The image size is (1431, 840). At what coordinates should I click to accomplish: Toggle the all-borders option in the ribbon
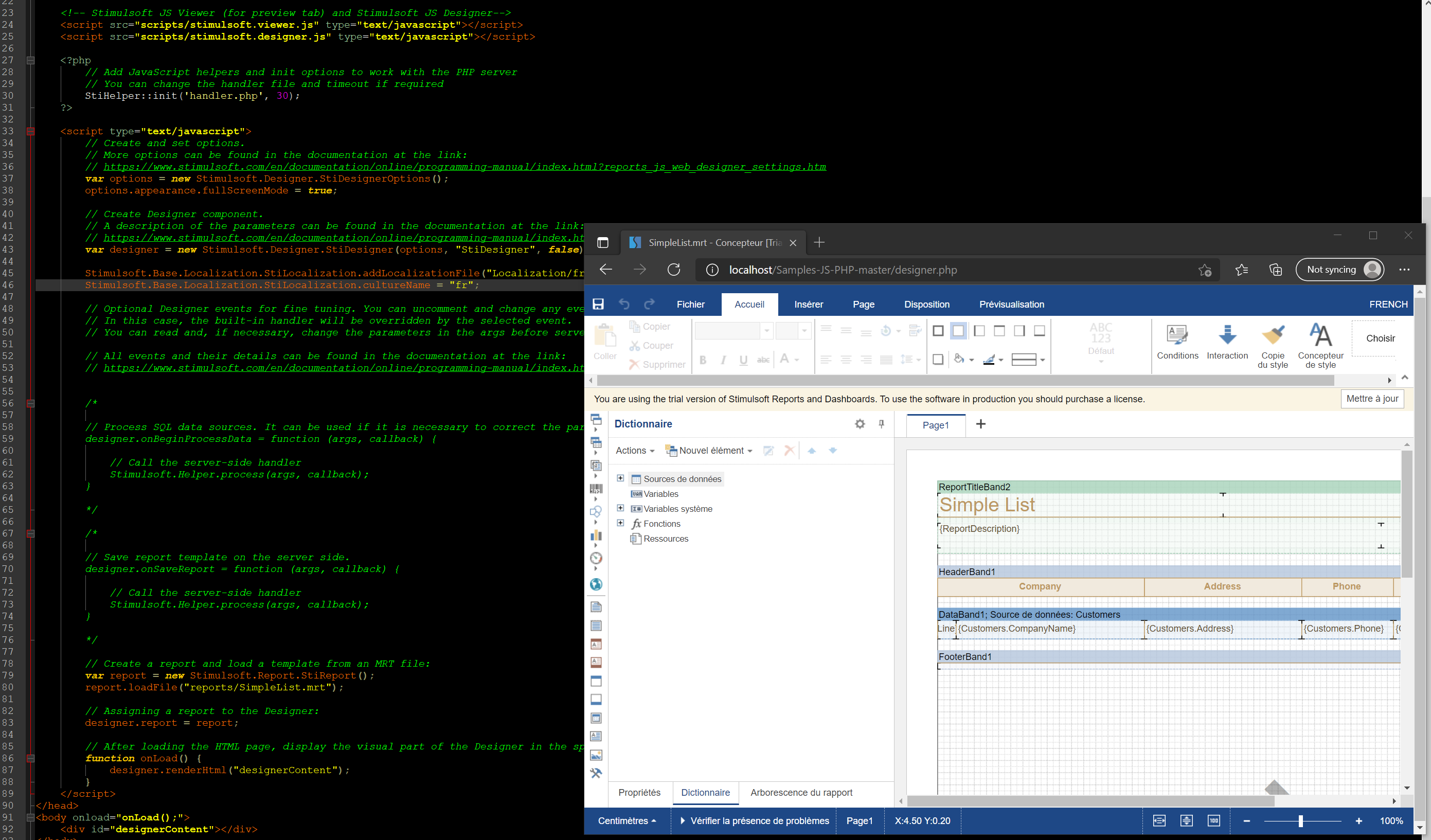(938, 331)
